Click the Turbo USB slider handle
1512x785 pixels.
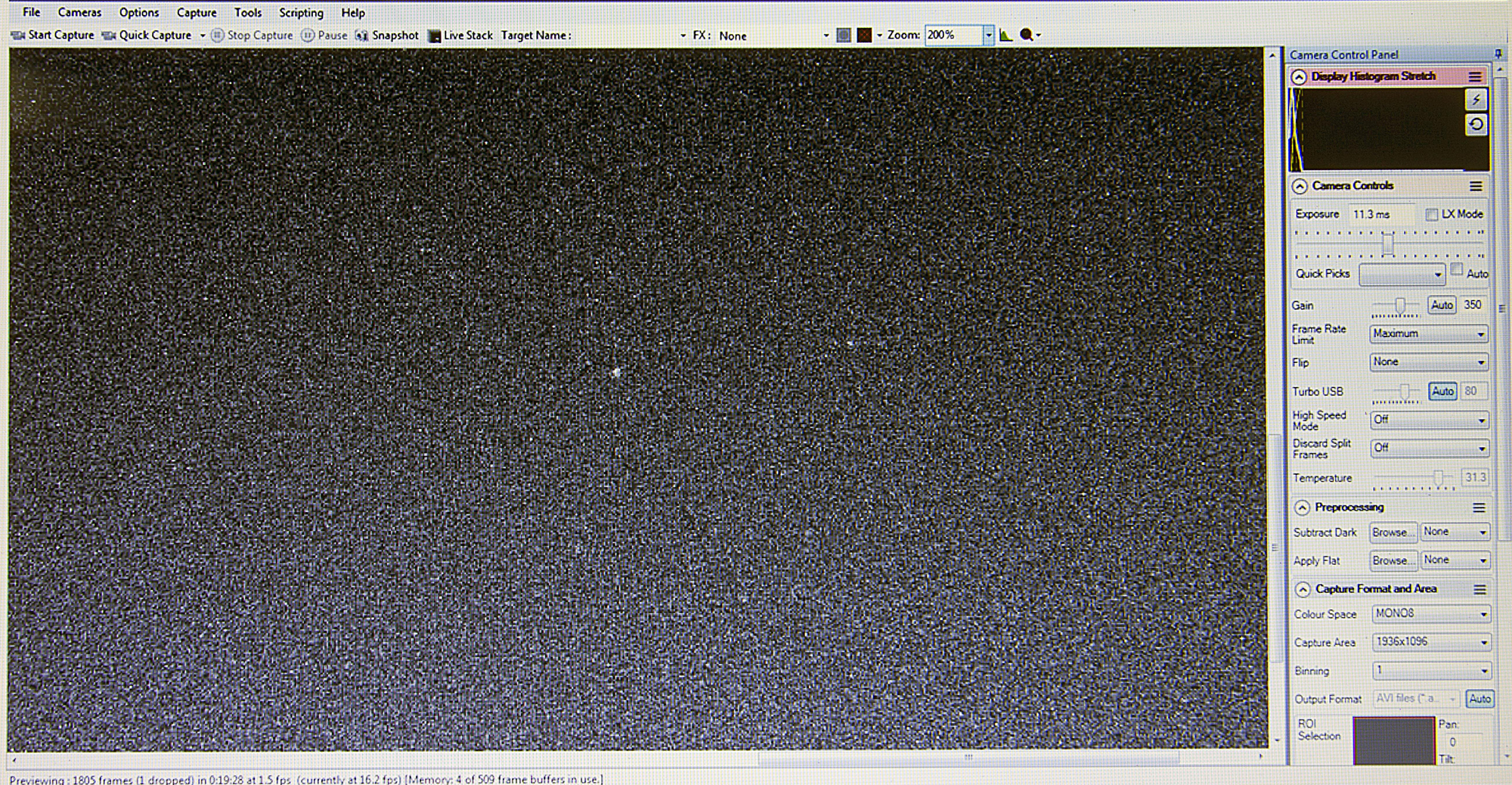[1405, 391]
